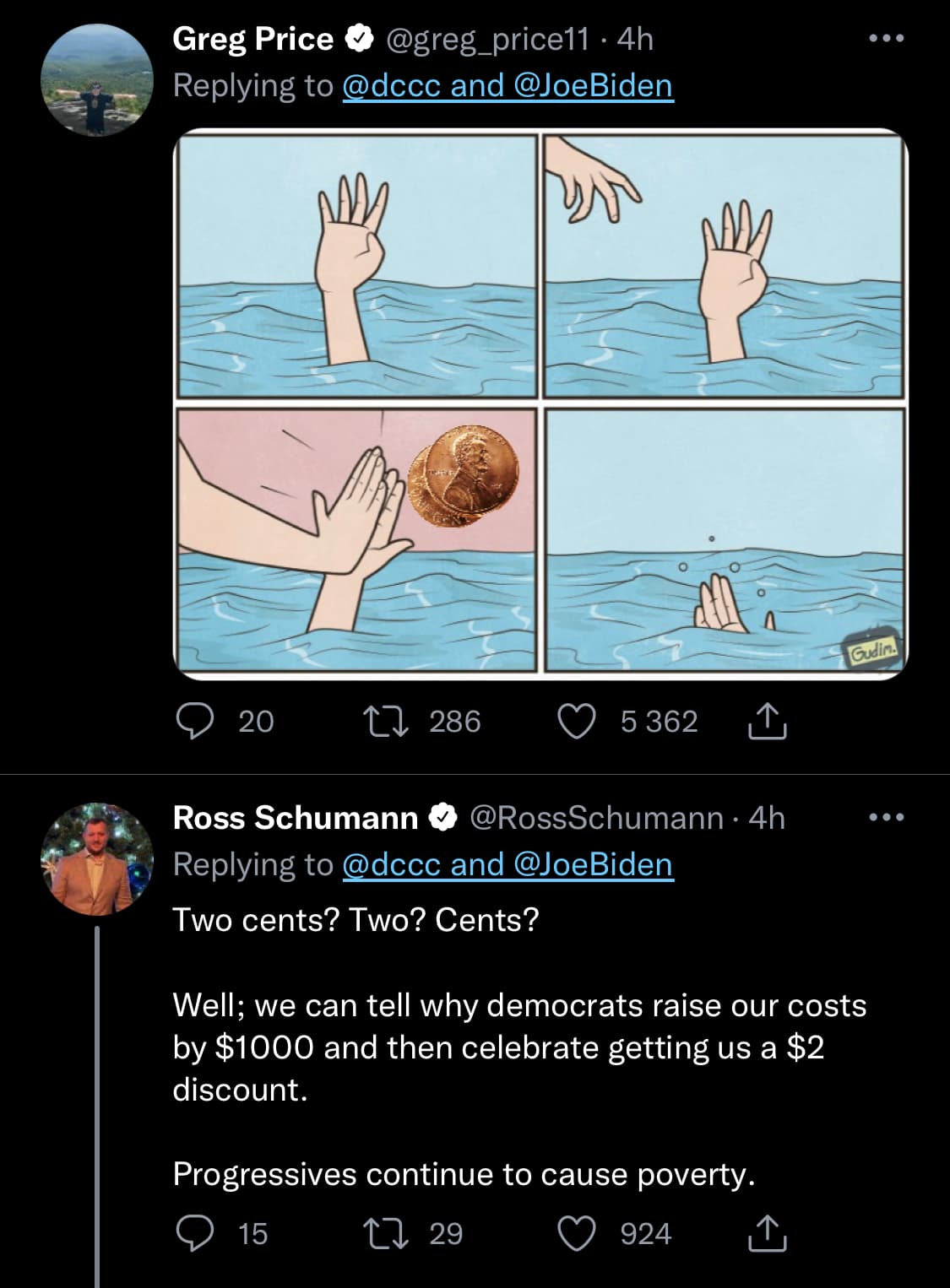Reply to Greg Price's tweet

(194, 722)
